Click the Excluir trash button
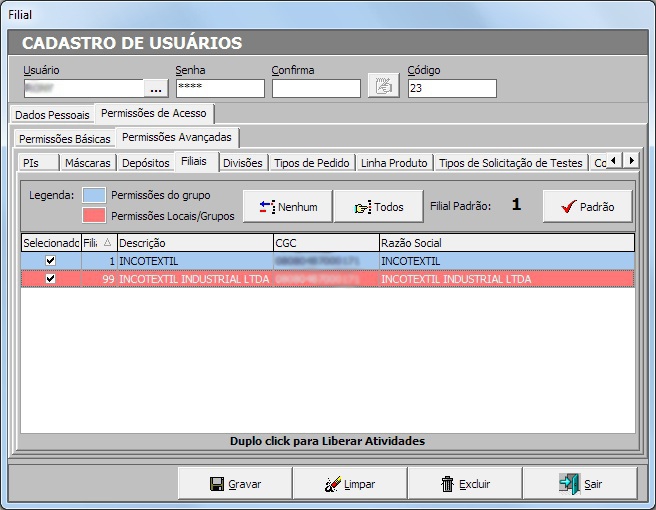Viewport: 656px width, 510px height. (x=464, y=483)
